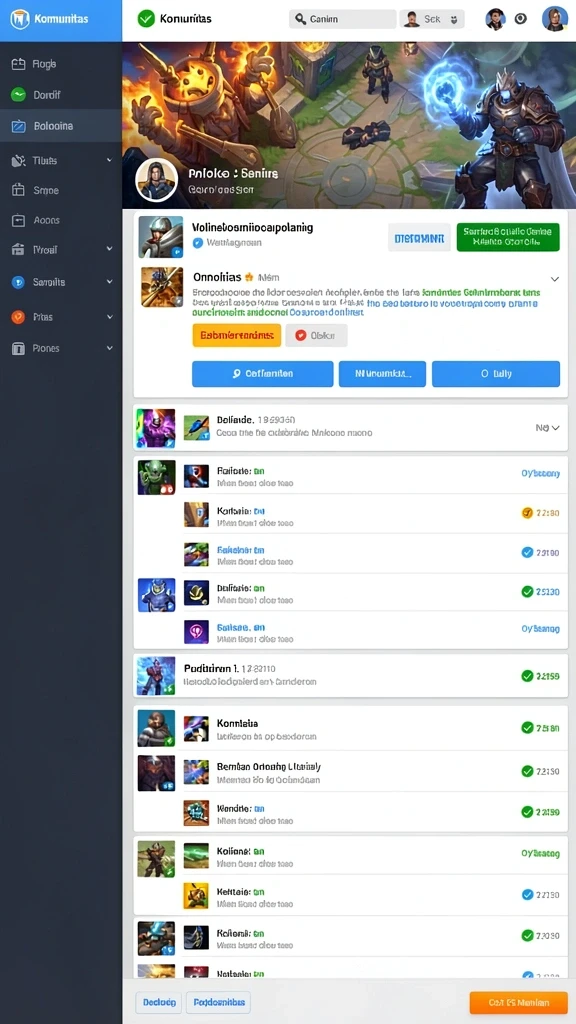Select the green Dordif sidebar icon
576x1024 pixels.
pyautogui.click(x=18, y=95)
